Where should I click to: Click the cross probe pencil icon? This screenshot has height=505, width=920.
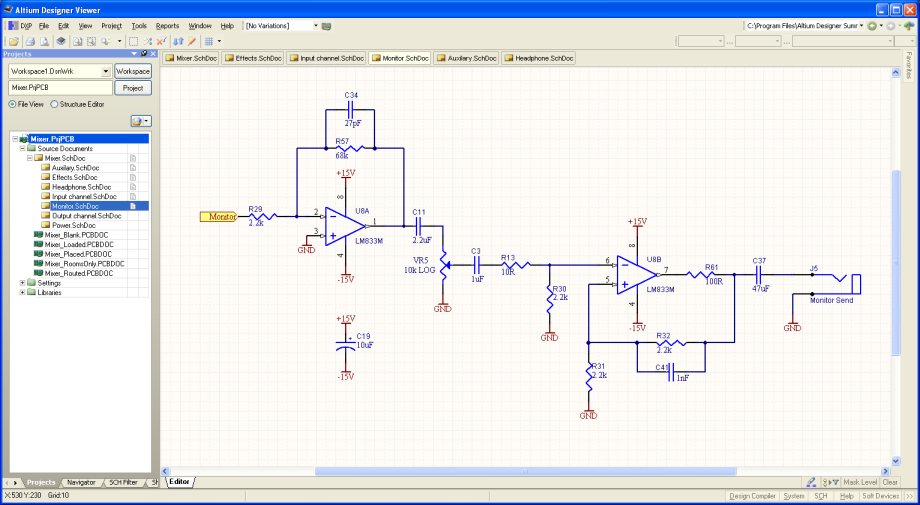pyautogui.click(x=191, y=41)
